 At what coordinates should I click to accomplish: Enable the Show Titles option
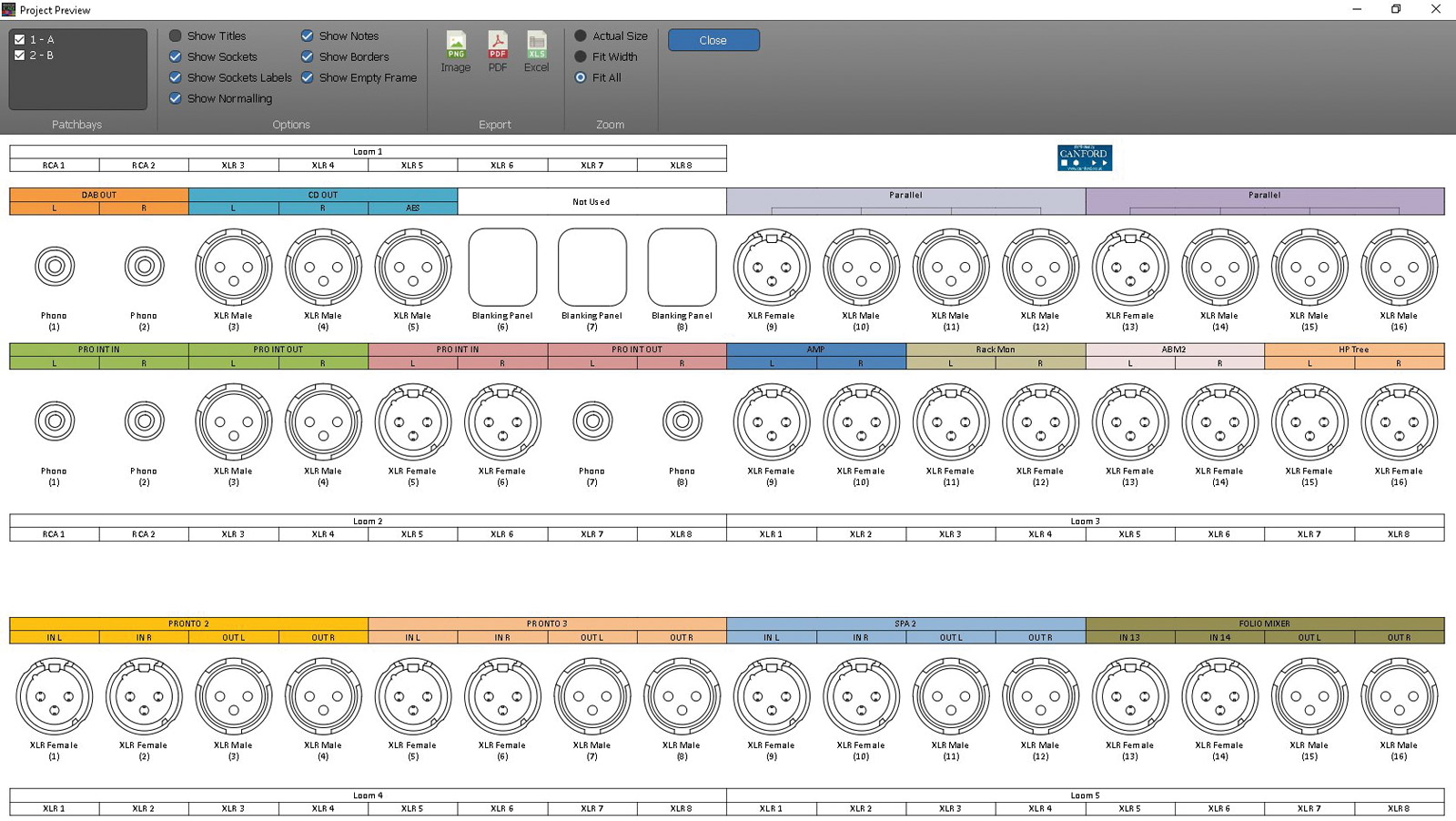tap(176, 36)
